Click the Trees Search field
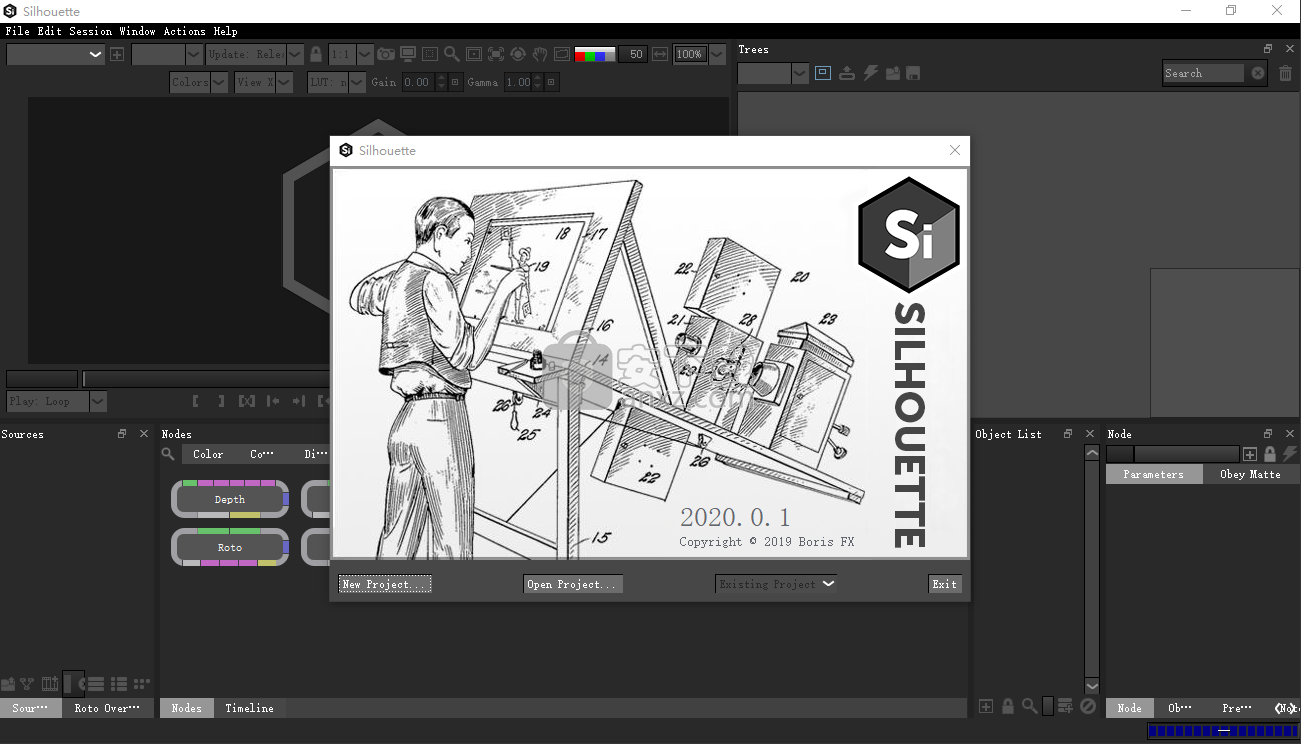1301x744 pixels. (1204, 73)
